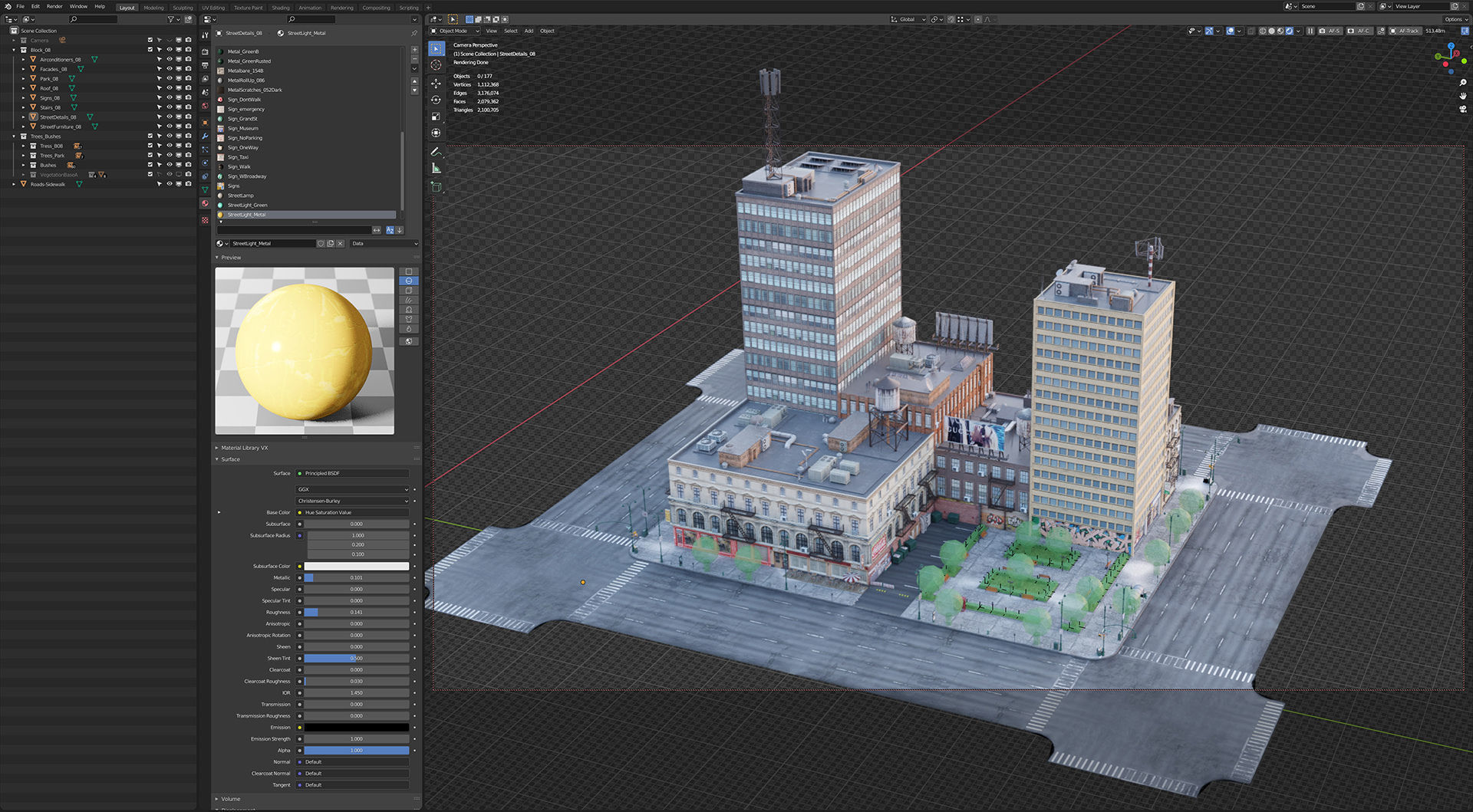Create new collection in outliner header
This screenshot has width=1473, height=812.
189,19
